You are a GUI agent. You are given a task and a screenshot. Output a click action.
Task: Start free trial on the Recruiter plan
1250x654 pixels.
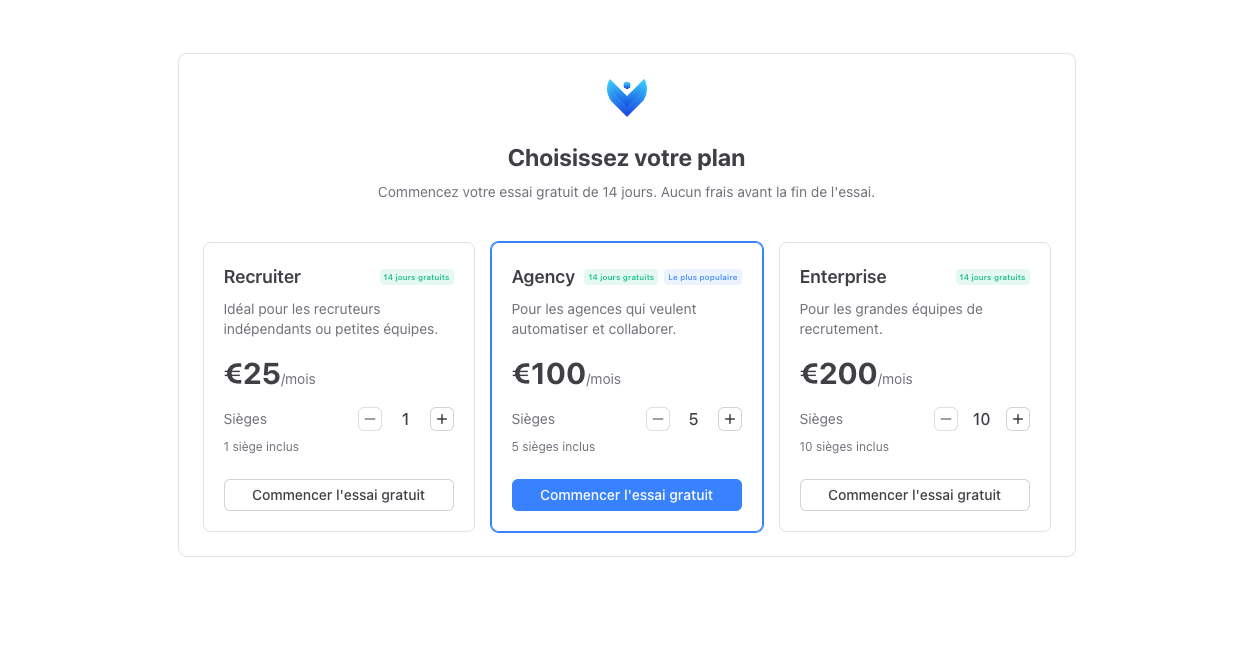339,494
